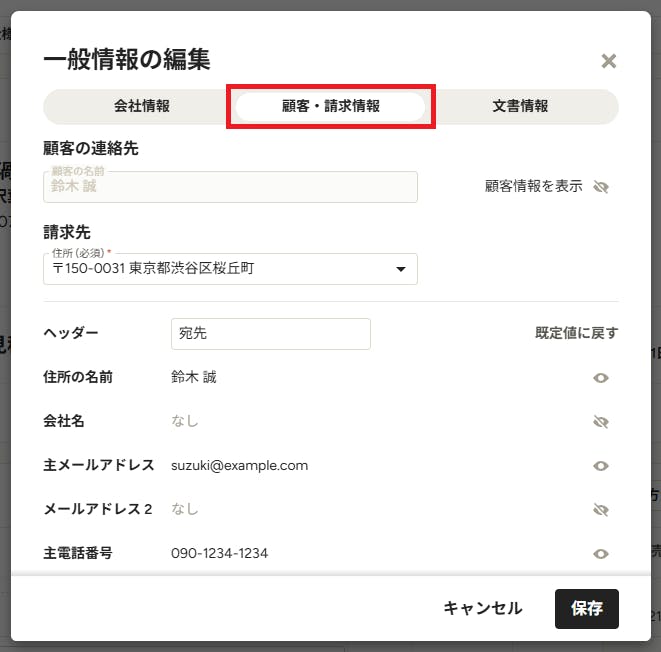The width and height of the screenshot is (661, 652).
Task: Click the 顧客情報を表示 label
Action: (x=534, y=186)
